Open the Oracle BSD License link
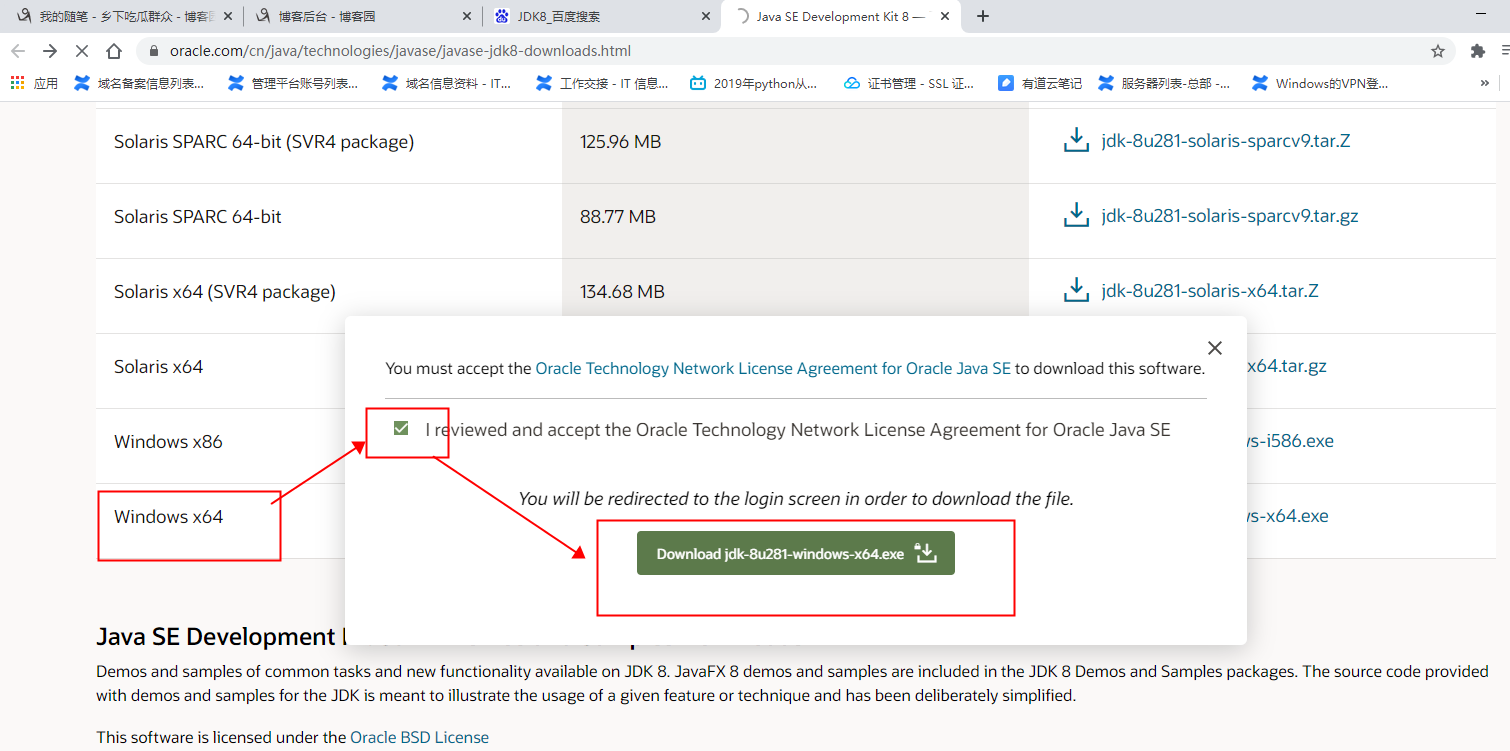The image size is (1510, 751). tap(419, 737)
